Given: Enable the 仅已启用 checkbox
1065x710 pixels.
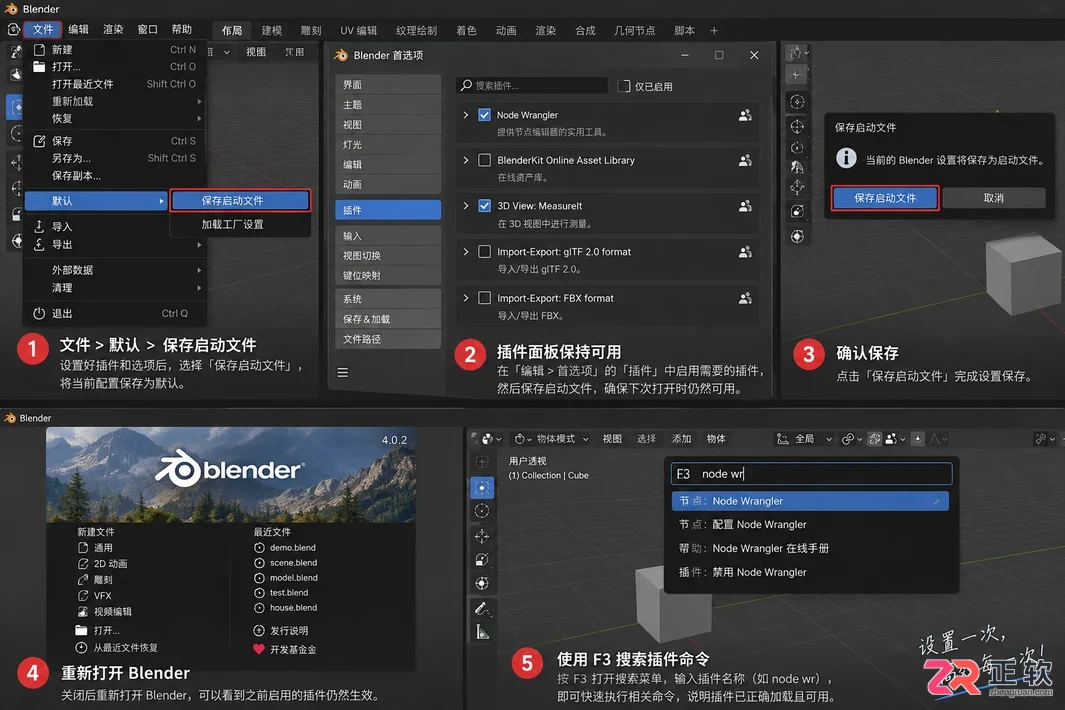Looking at the screenshot, I should (624, 86).
